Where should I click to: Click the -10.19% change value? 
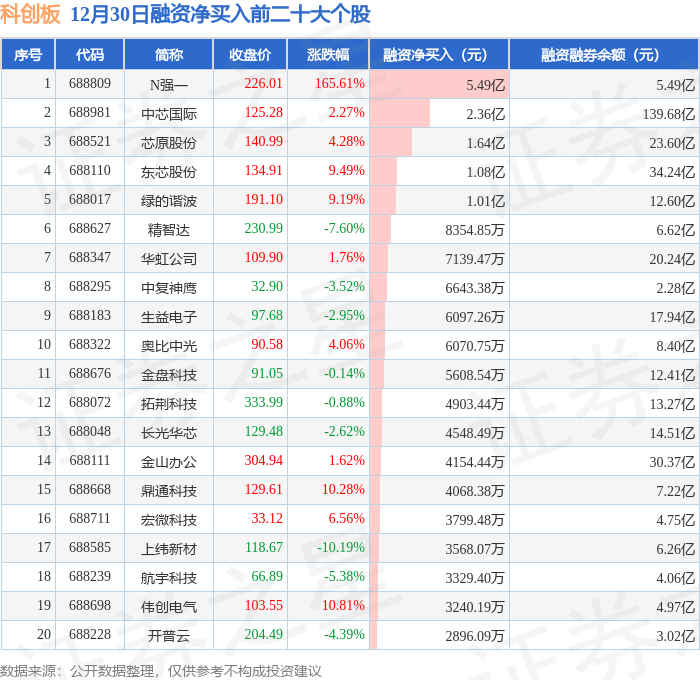tap(341, 548)
